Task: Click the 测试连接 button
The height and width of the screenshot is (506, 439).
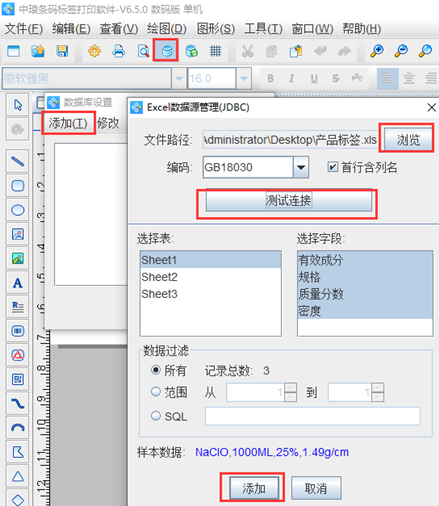Action: click(288, 201)
